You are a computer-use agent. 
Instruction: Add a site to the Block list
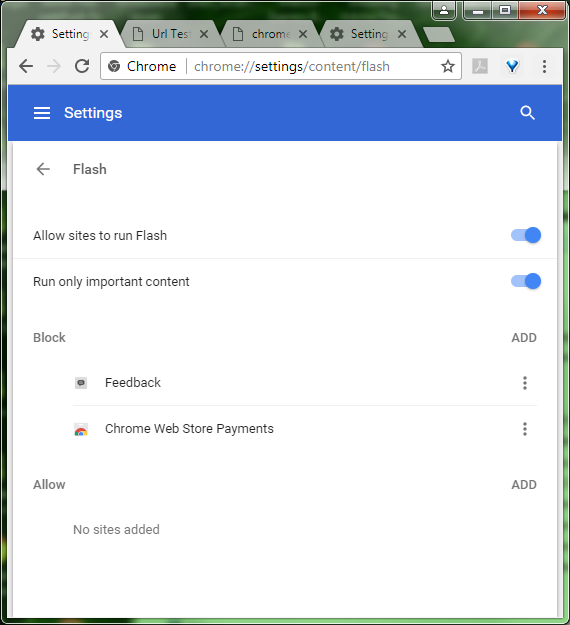[x=524, y=338]
